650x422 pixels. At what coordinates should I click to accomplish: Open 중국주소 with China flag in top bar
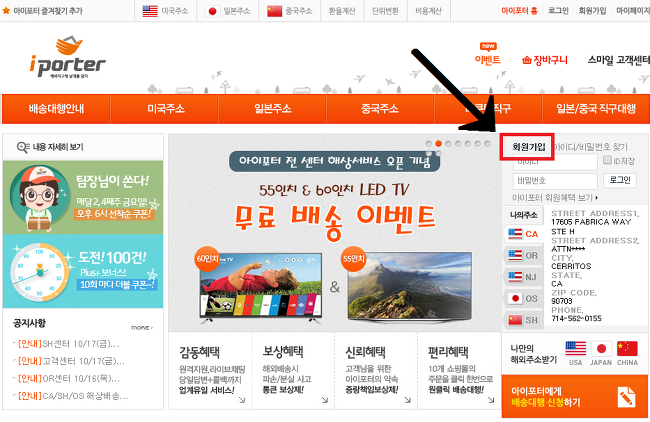coord(290,11)
